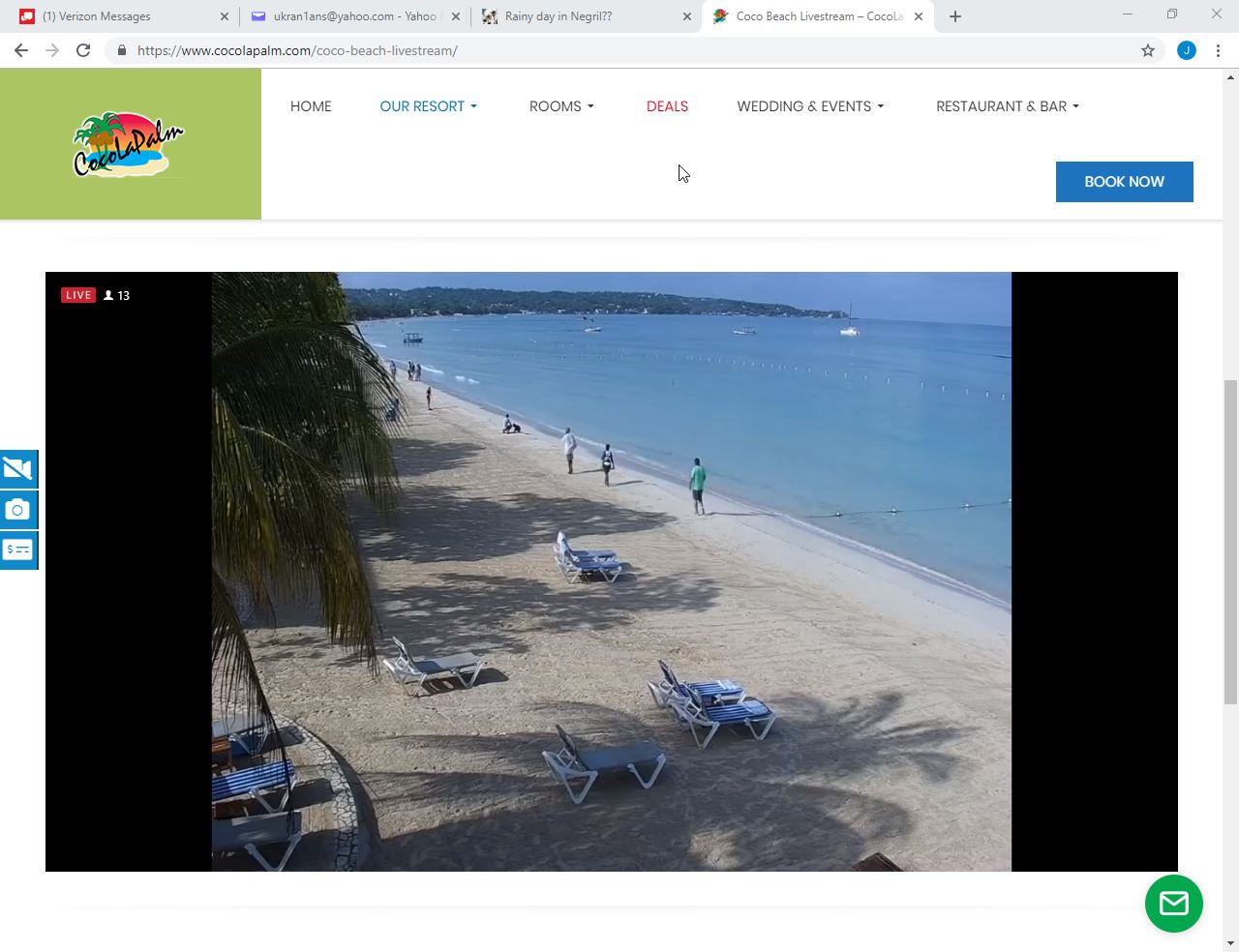This screenshot has height=952, width=1239.
Task: Open Chrome's three-dot menu
Action: (x=1218, y=50)
